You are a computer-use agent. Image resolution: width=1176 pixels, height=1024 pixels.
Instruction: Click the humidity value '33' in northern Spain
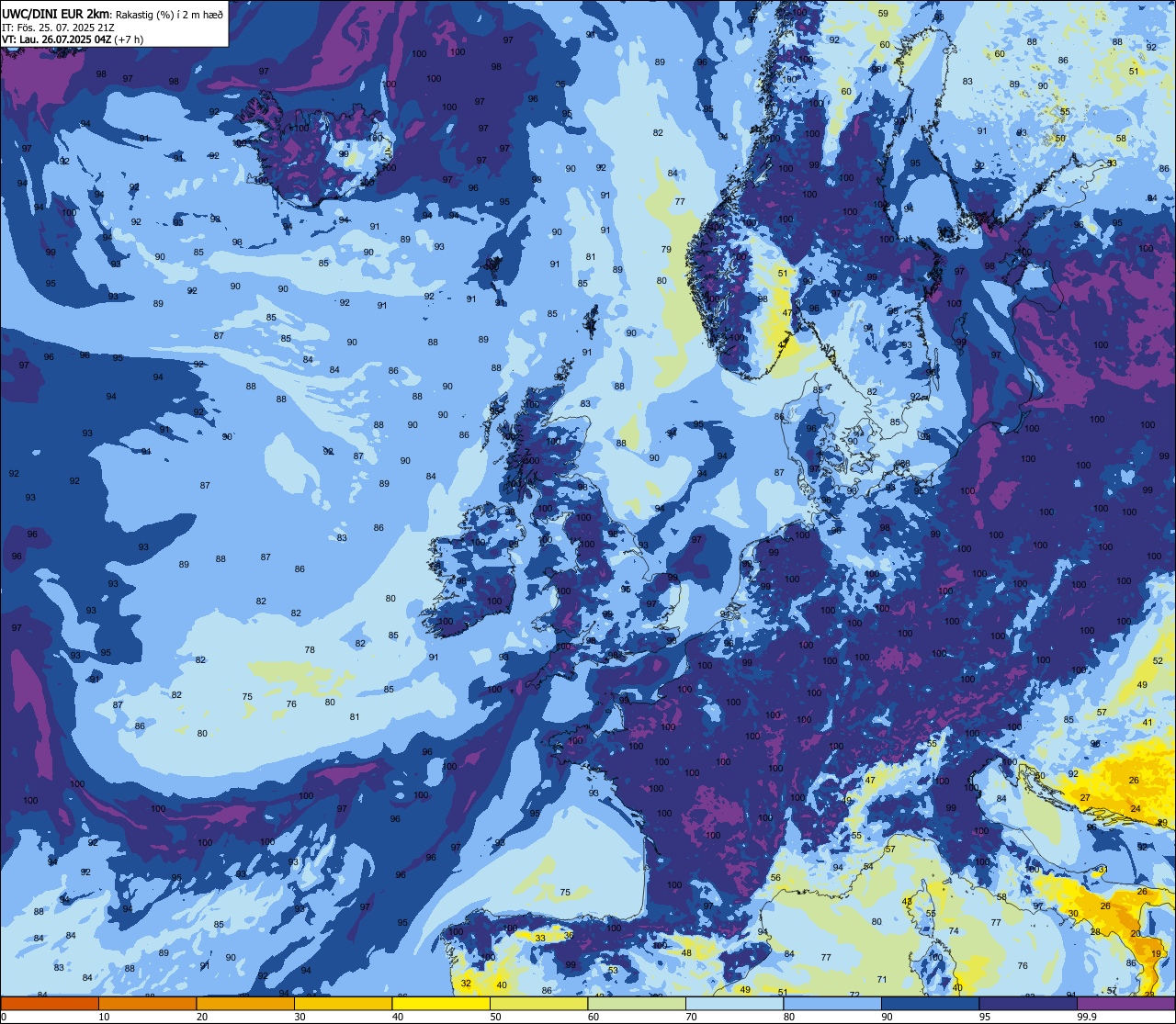point(540,938)
